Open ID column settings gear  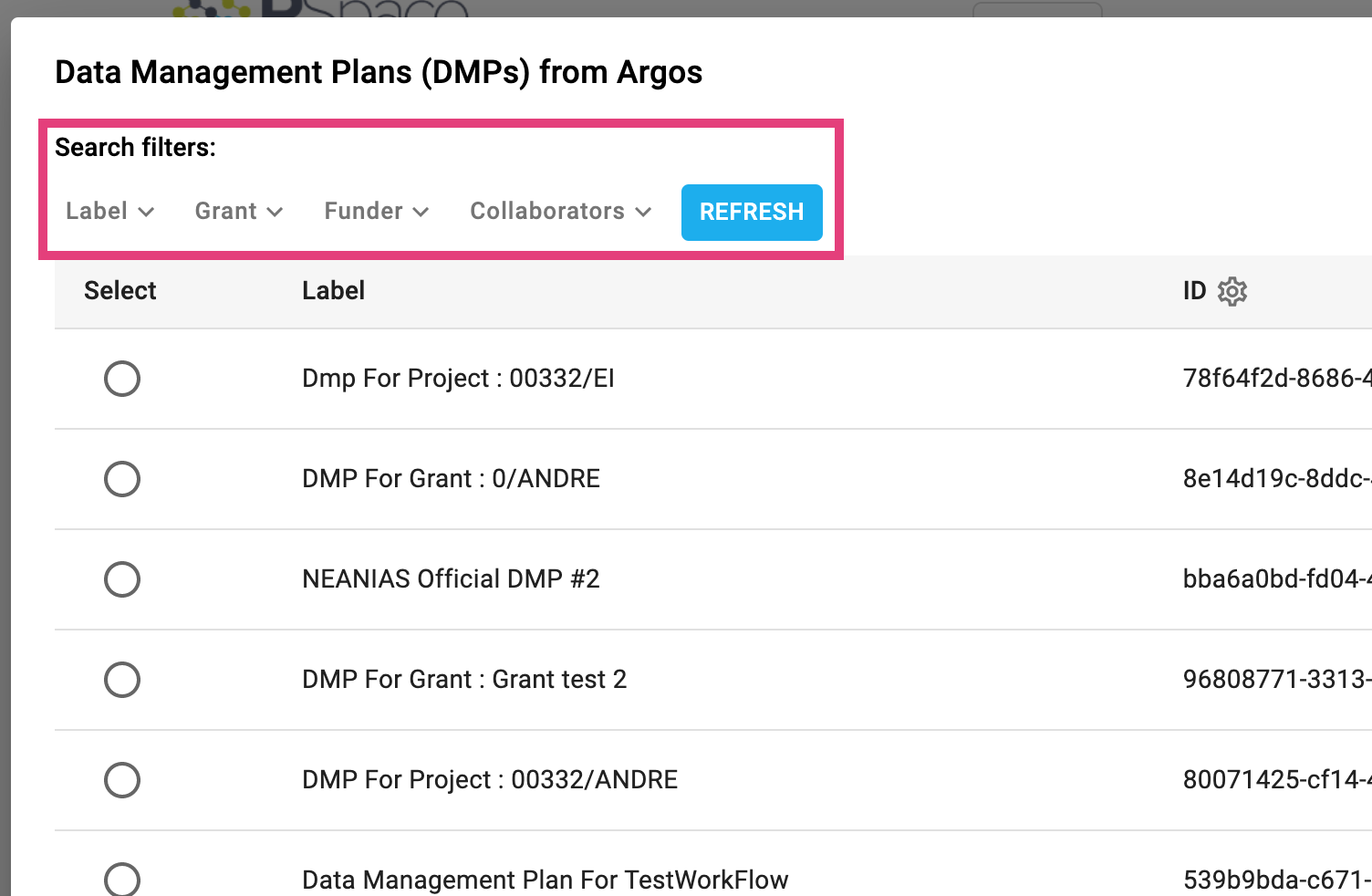point(1232,291)
